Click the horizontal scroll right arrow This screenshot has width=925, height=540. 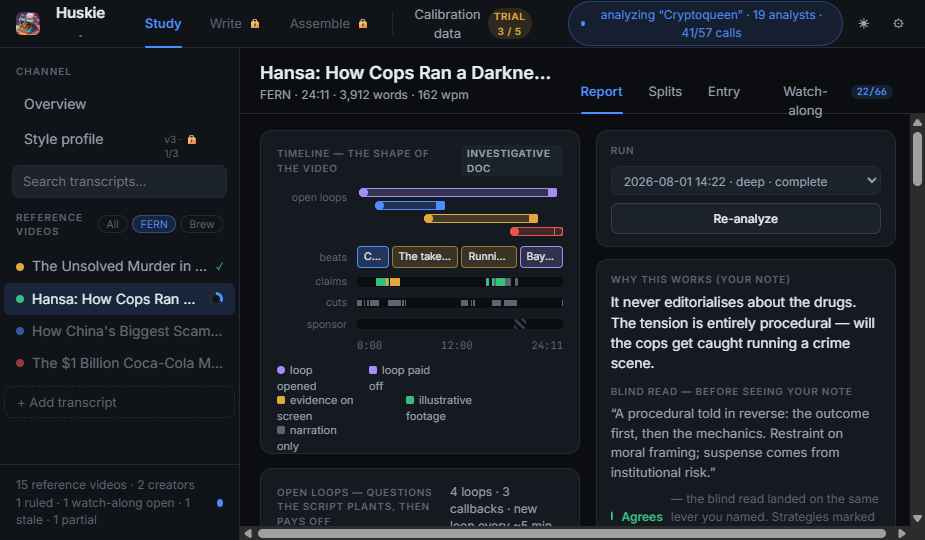(x=901, y=534)
